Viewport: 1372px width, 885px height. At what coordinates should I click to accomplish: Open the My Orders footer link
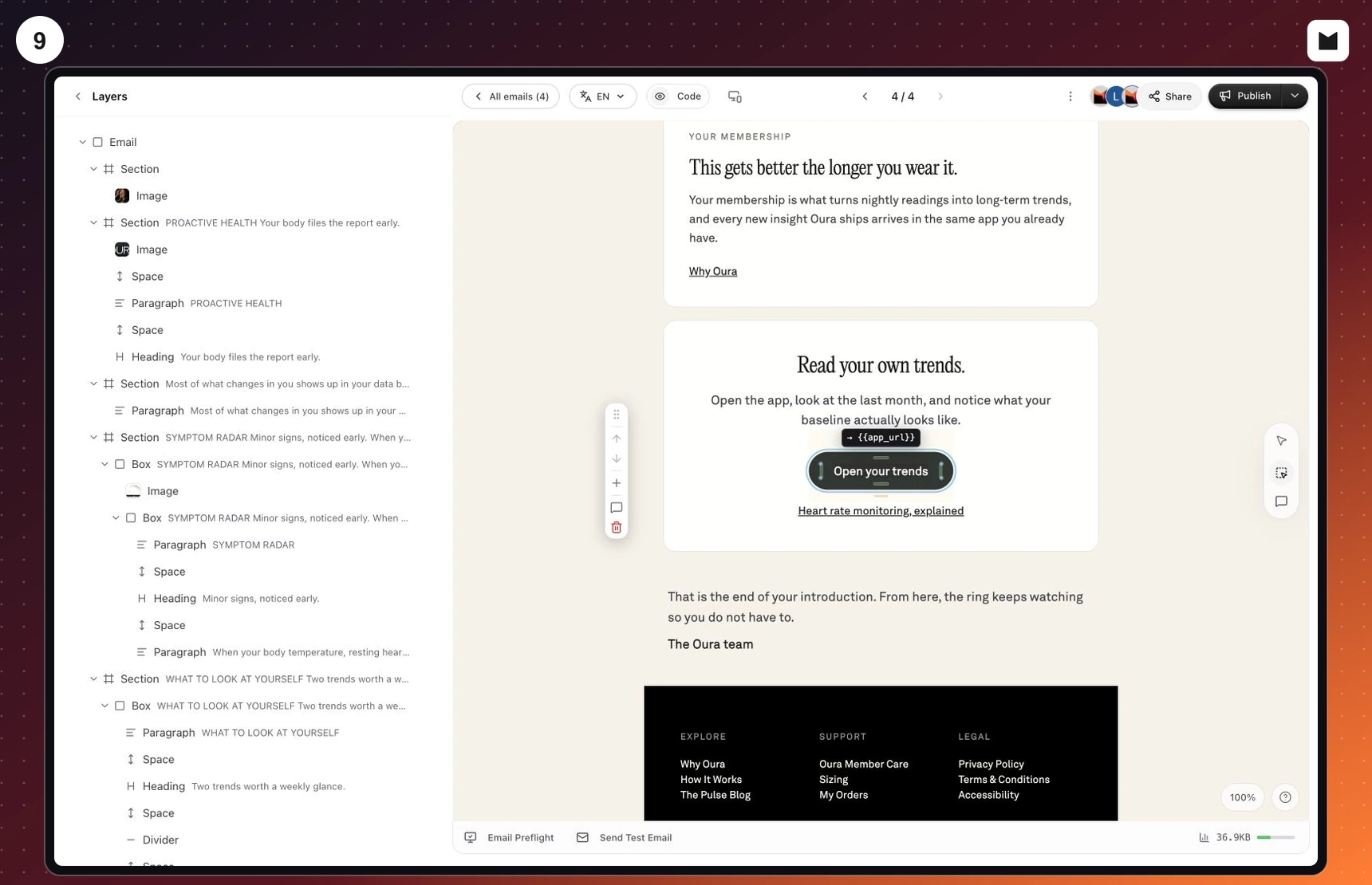[843, 795]
